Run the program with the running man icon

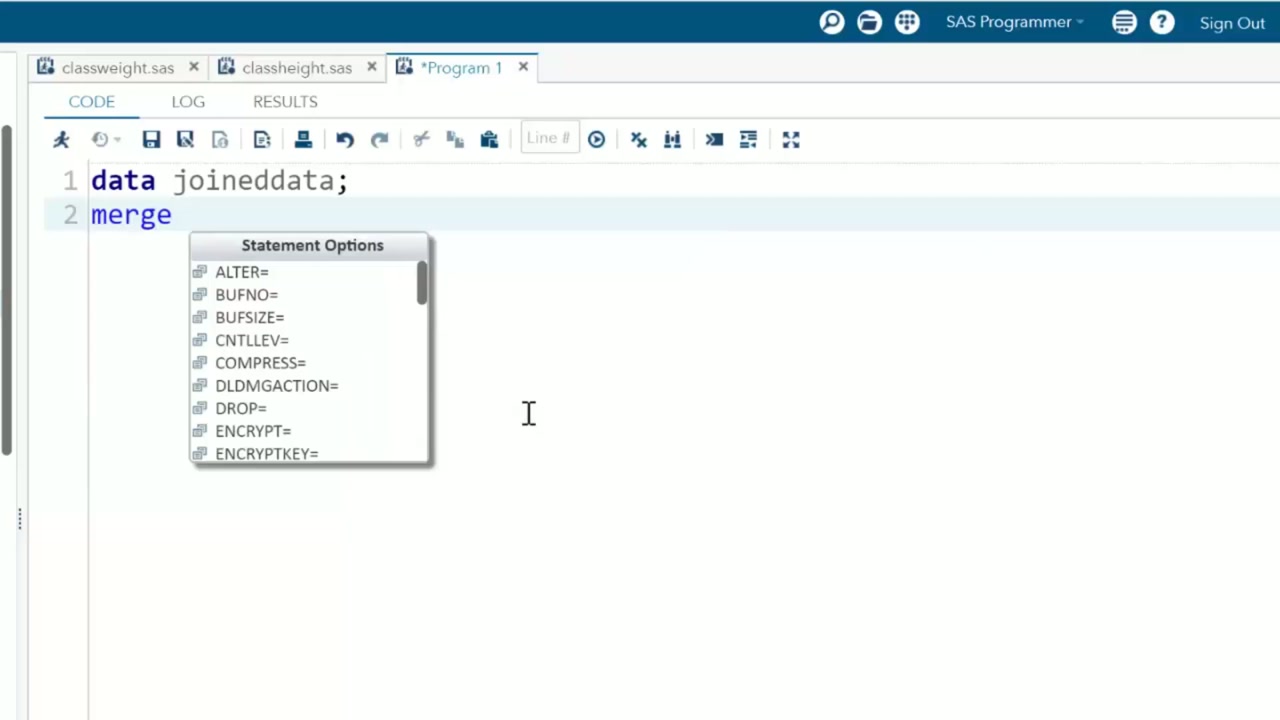click(62, 140)
